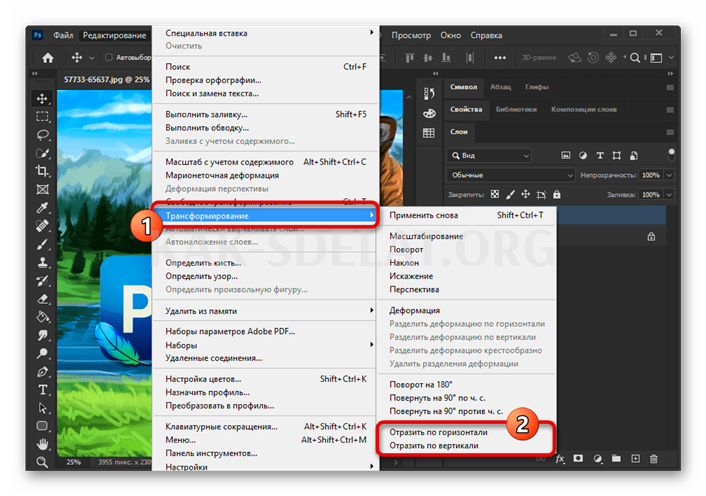The width and height of the screenshot is (706, 496).
Task: Expand the Наборы submenu
Action: [x=266, y=345]
